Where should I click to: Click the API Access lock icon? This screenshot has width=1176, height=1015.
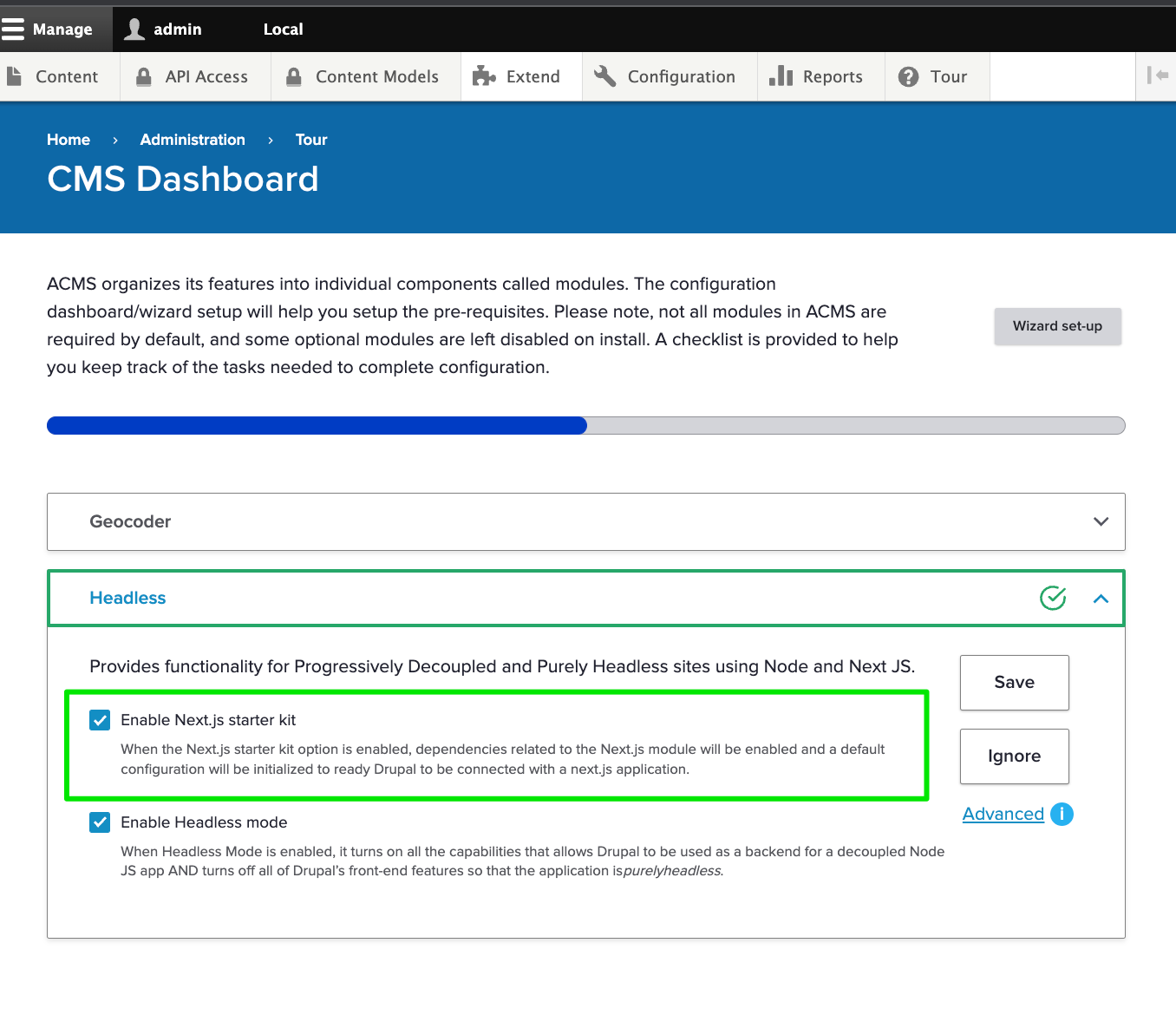144,76
